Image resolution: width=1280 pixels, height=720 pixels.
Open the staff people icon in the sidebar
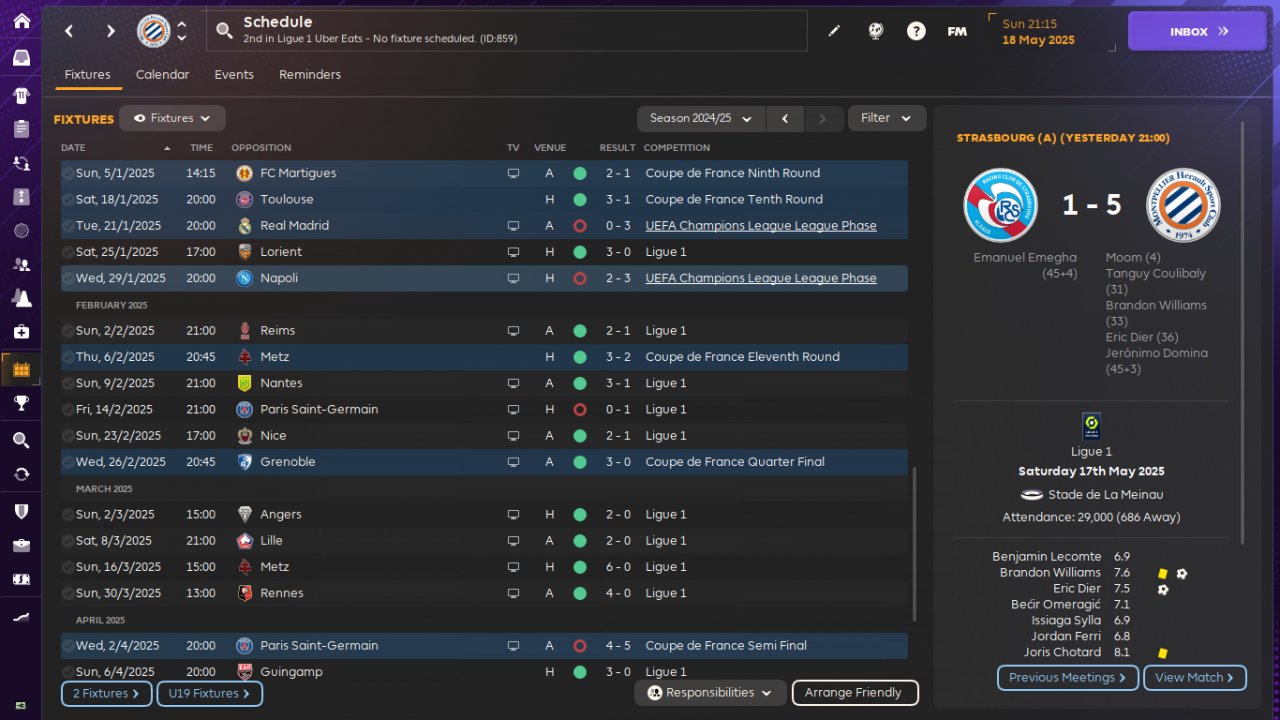click(x=21, y=265)
